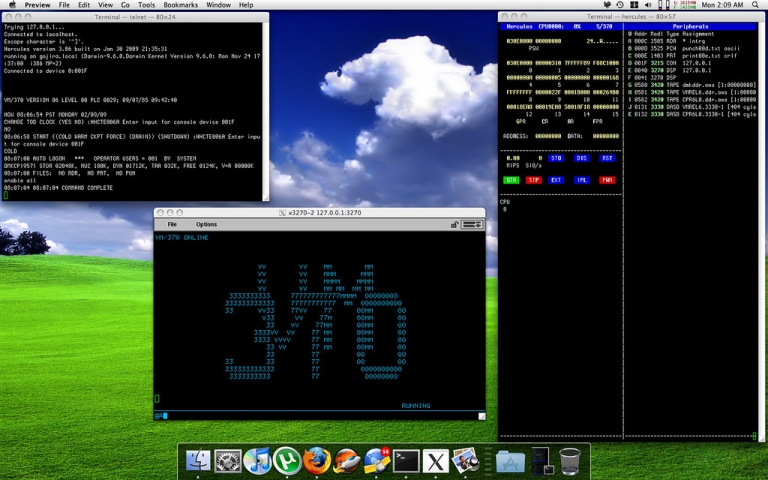
Task: Open the Trash in the dock
Action: [570, 461]
